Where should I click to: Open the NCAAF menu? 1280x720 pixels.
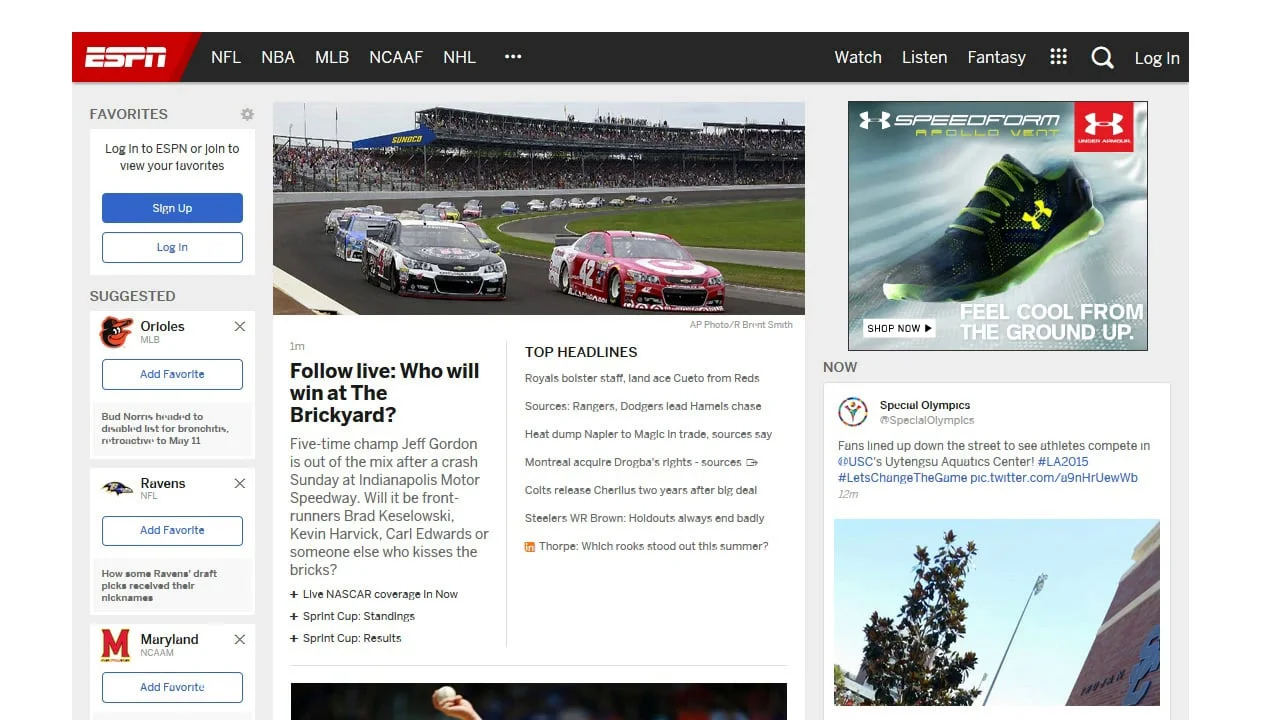[396, 57]
